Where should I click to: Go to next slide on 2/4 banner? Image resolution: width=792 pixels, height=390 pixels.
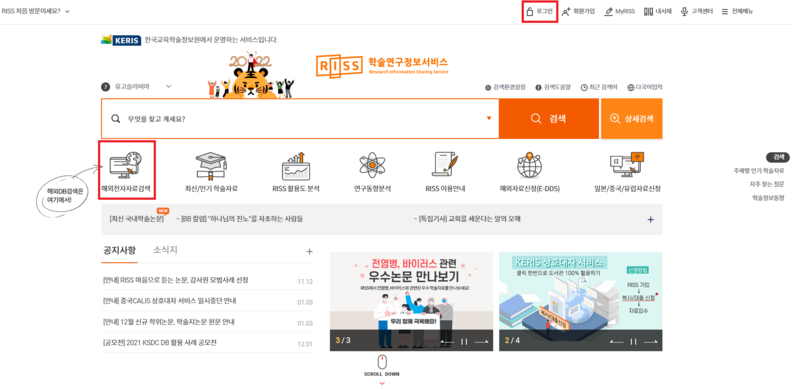[x=651, y=342]
